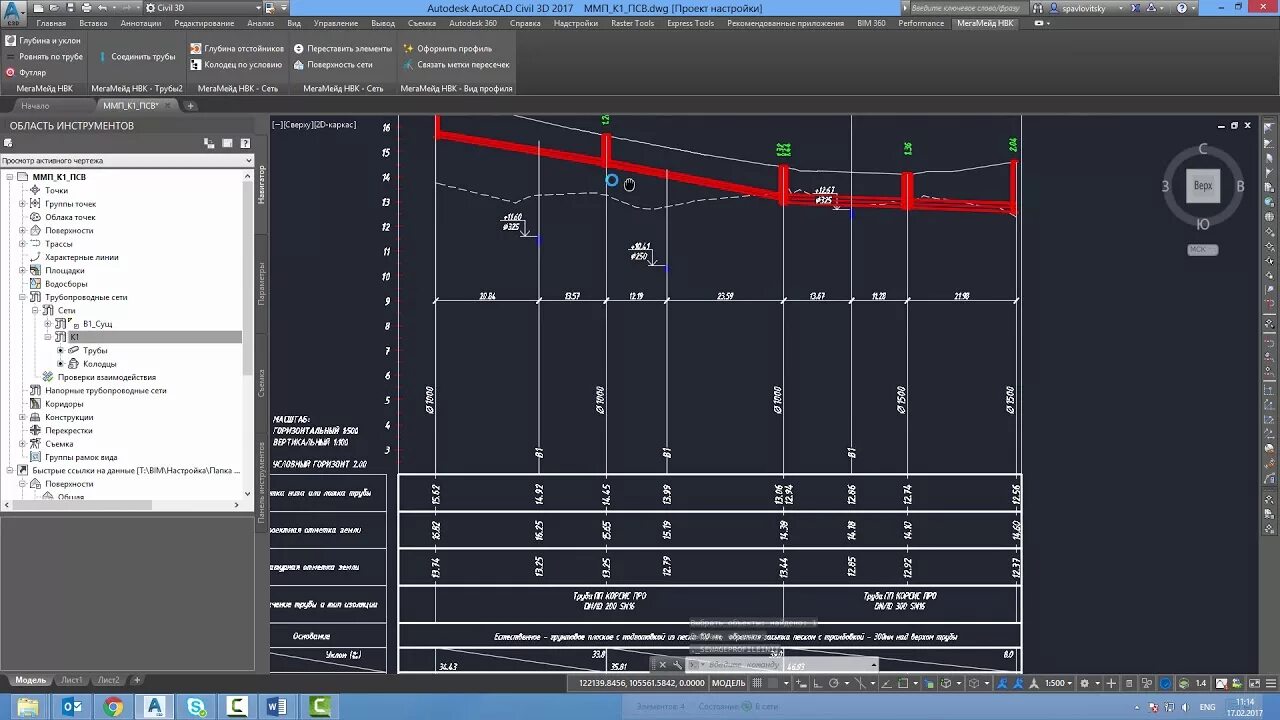Toggle blue hardware acceleration circle icon
This screenshot has width=1280, height=720.
point(1165,683)
